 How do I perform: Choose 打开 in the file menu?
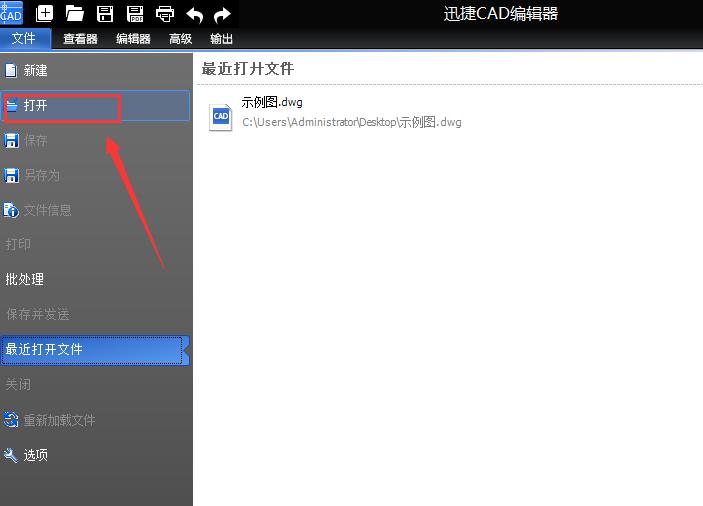tap(95, 106)
